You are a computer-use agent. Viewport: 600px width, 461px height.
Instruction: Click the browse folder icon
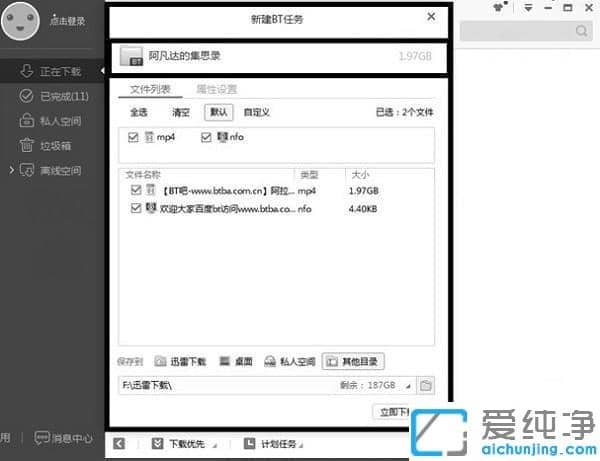coord(425,385)
